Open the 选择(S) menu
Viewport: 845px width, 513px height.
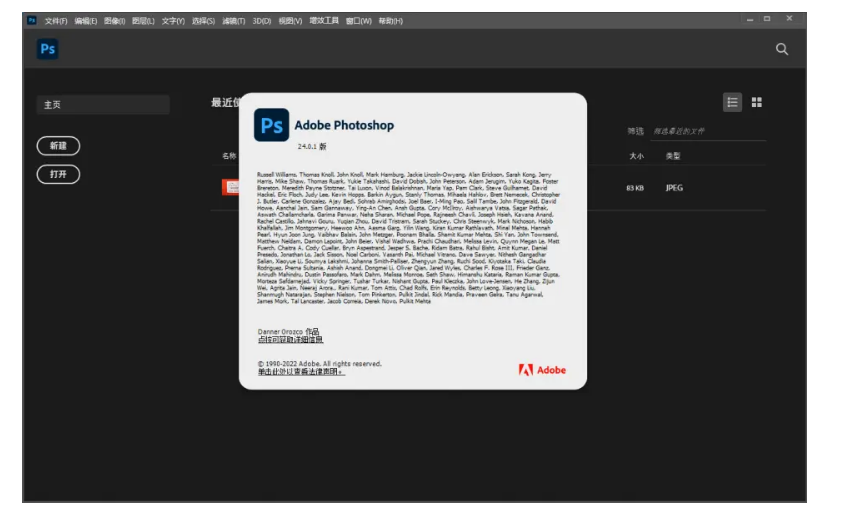click(203, 21)
